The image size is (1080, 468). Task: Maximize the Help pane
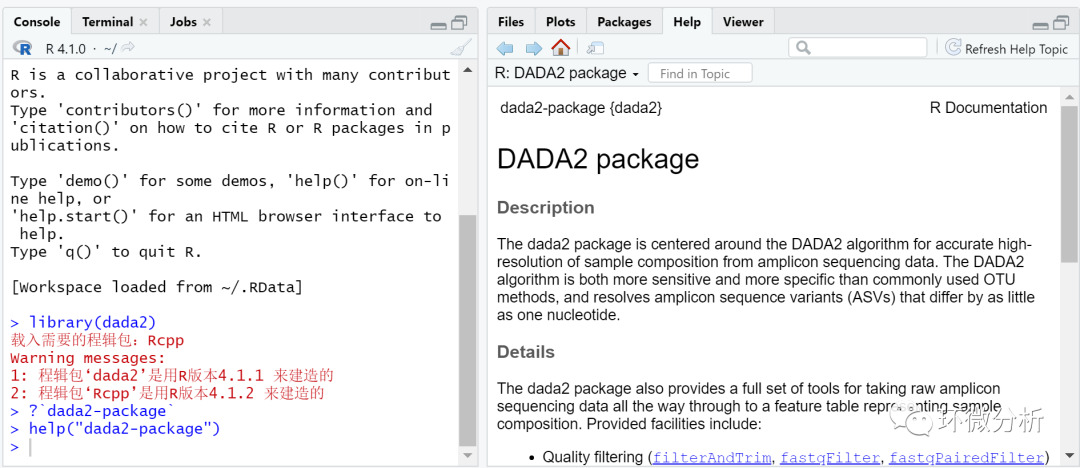[x=1061, y=23]
